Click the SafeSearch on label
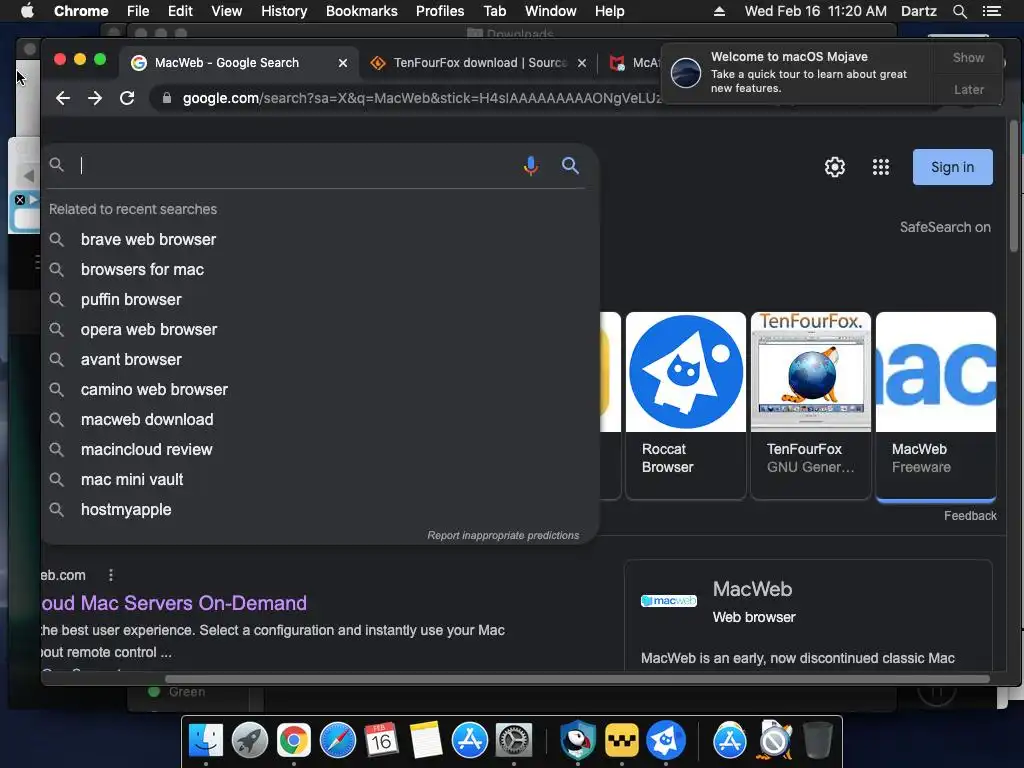The image size is (1024, 768). click(945, 227)
